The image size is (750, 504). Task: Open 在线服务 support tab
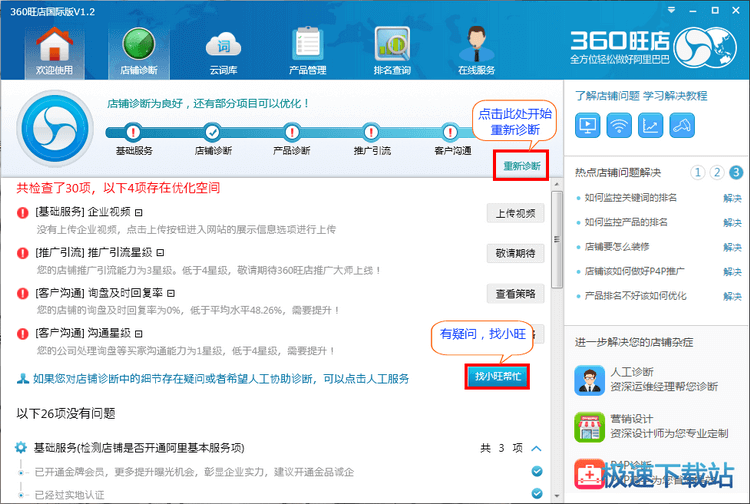pos(476,52)
